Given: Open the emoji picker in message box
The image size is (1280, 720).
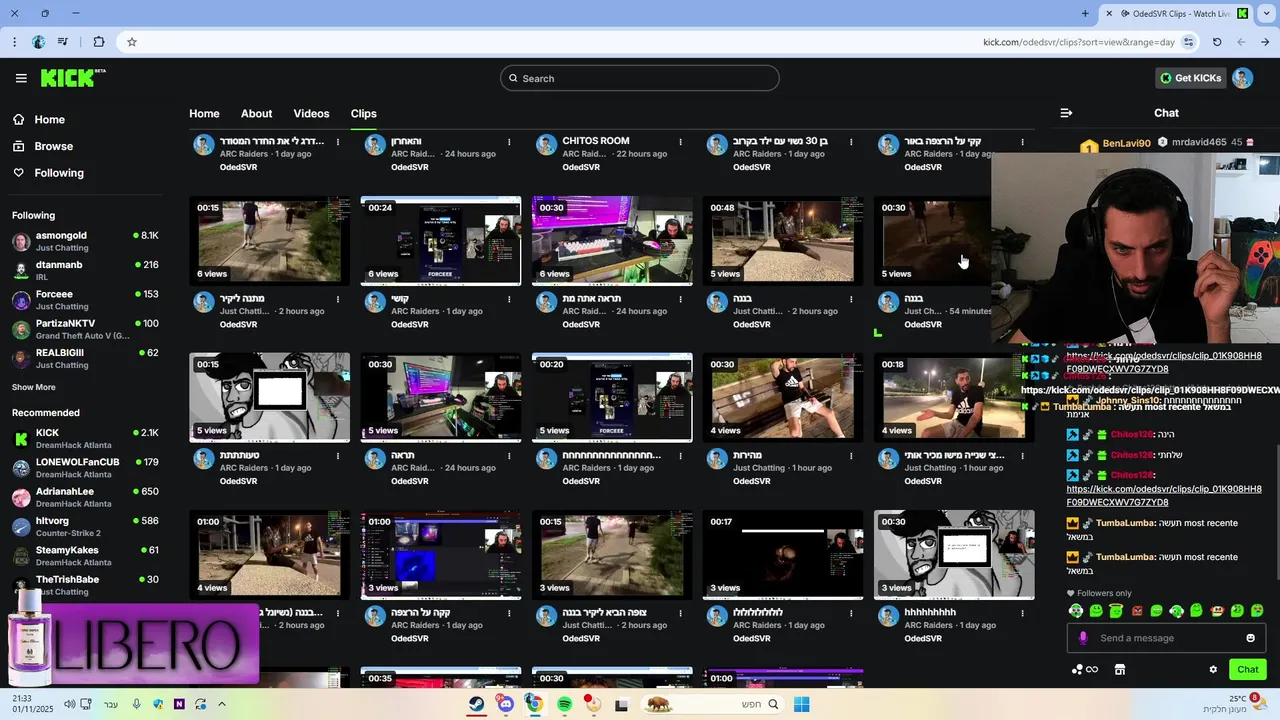Looking at the screenshot, I should (1250, 638).
